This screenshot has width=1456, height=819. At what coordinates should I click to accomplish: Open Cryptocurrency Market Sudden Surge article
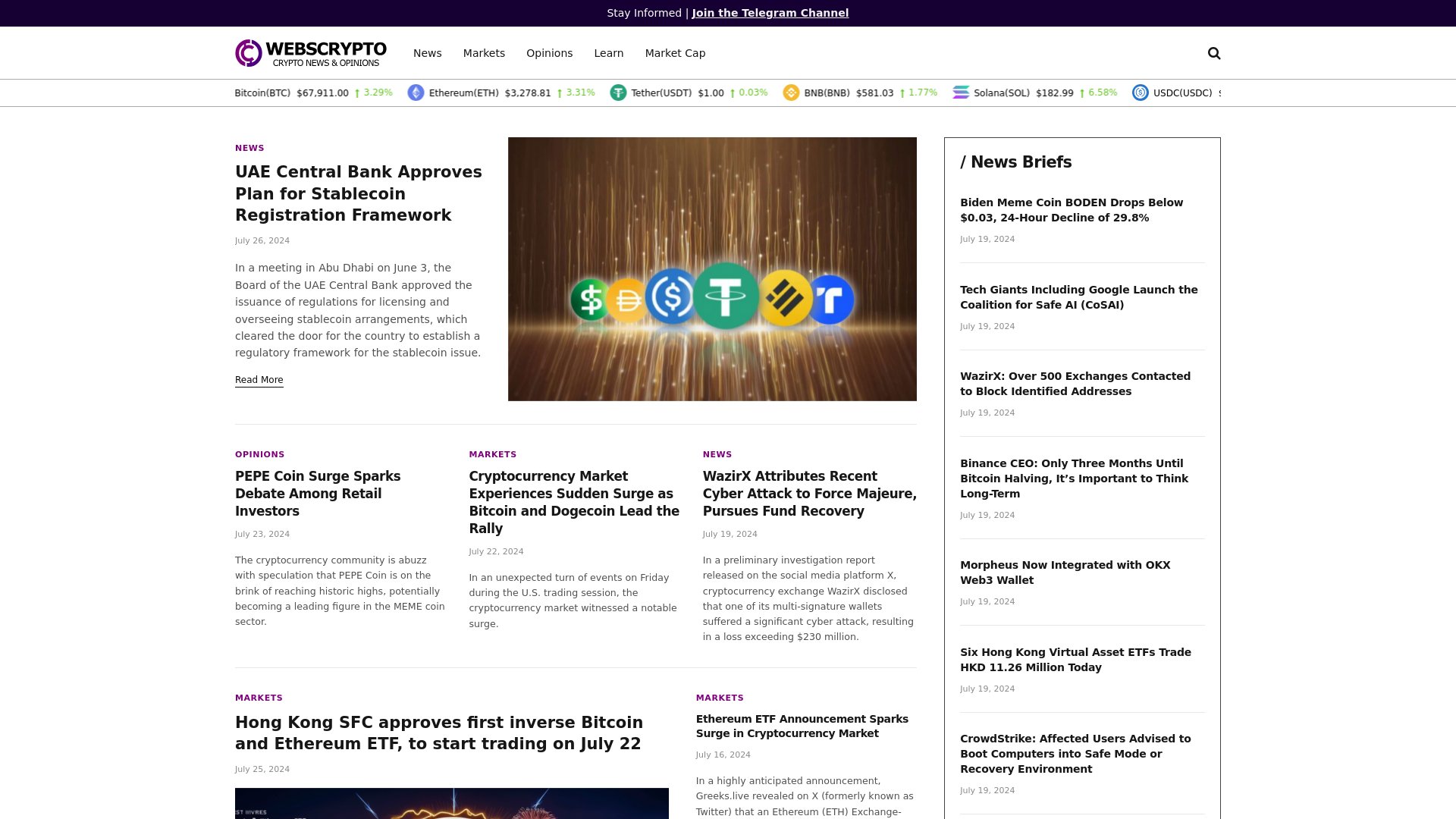574,502
